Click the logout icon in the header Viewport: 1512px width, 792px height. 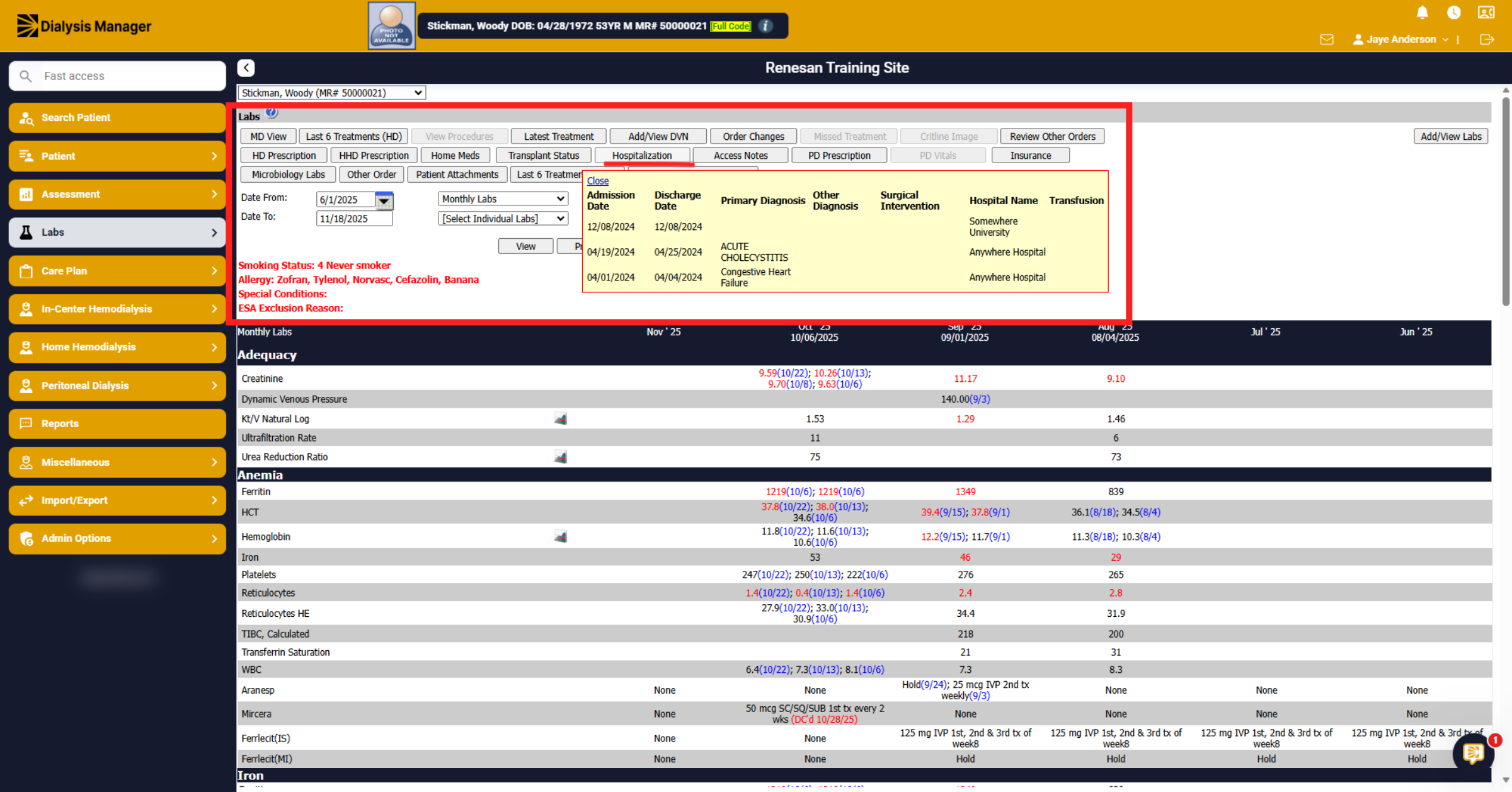point(1487,40)
